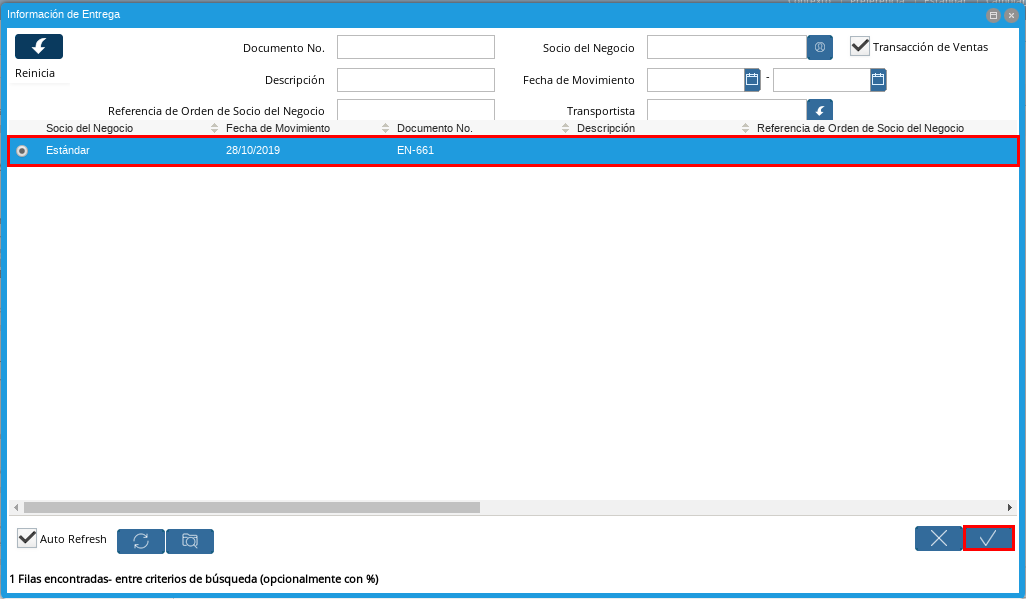The width and height of the screenshot is (1026, 599).
Task: Maximize the Información de Entrega dialog
Action: point(993,15)
